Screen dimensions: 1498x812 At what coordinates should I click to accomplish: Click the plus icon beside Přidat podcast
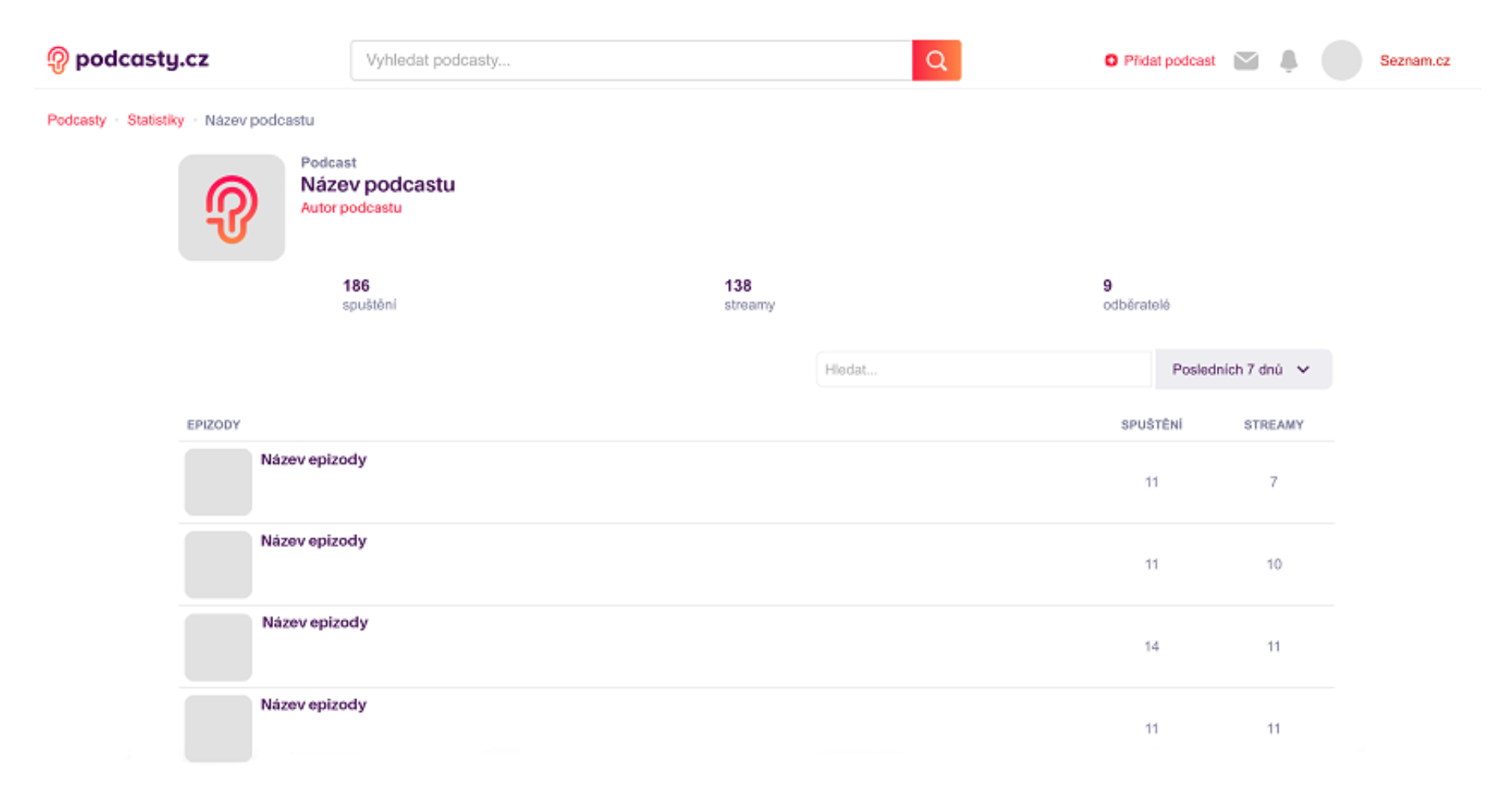click(x=1111, y=61)
